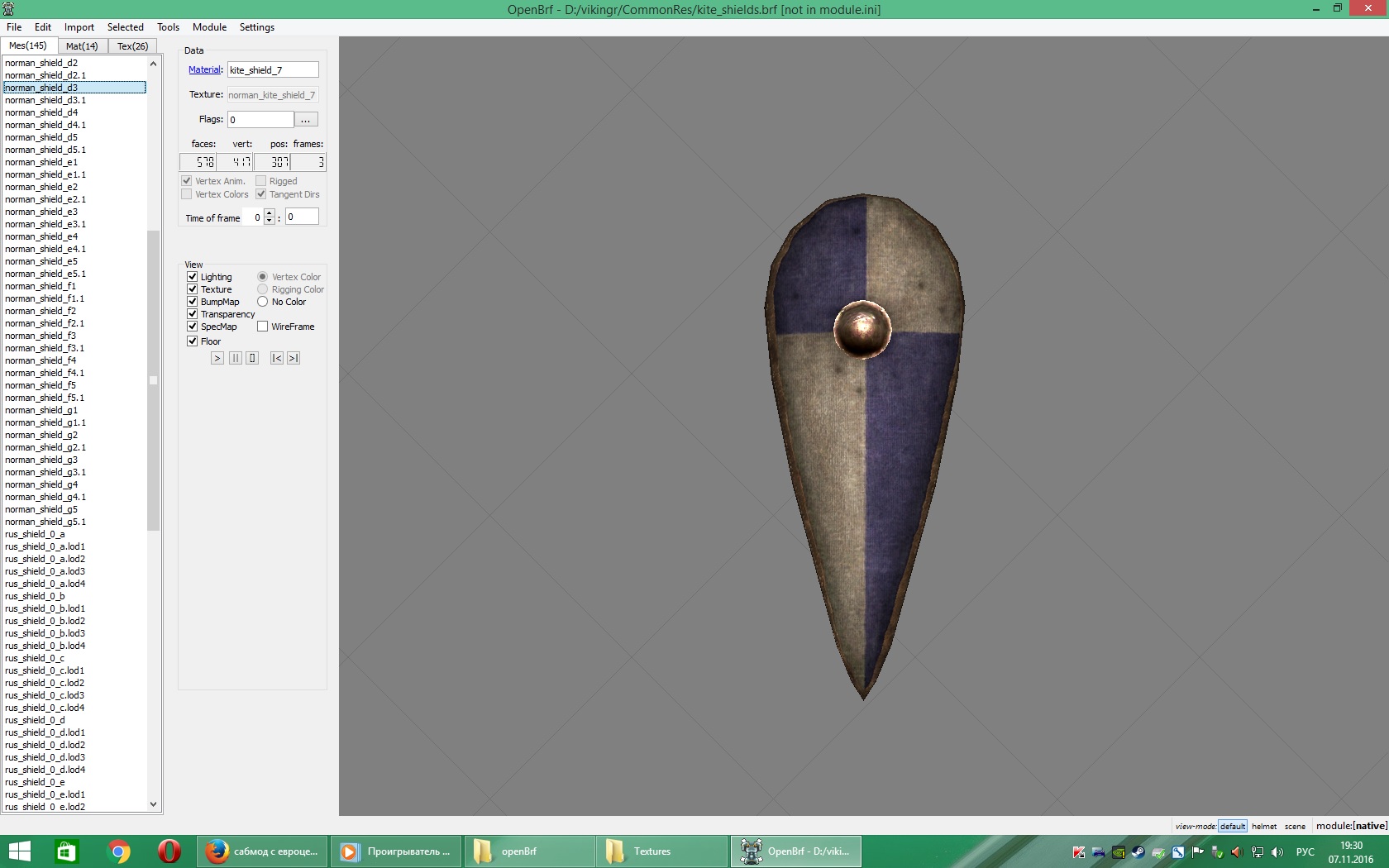
Task: Toggle the Transparency checkbox
Action: 193,314
